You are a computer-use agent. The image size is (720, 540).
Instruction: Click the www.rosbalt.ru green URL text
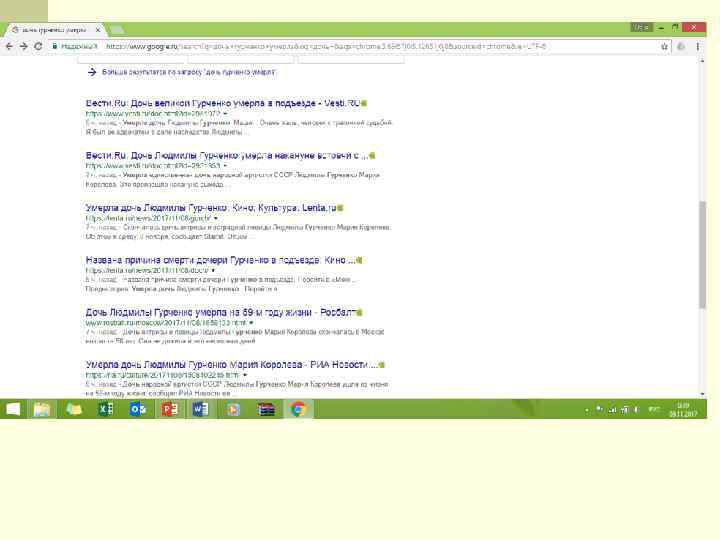(x=166, y=323)
